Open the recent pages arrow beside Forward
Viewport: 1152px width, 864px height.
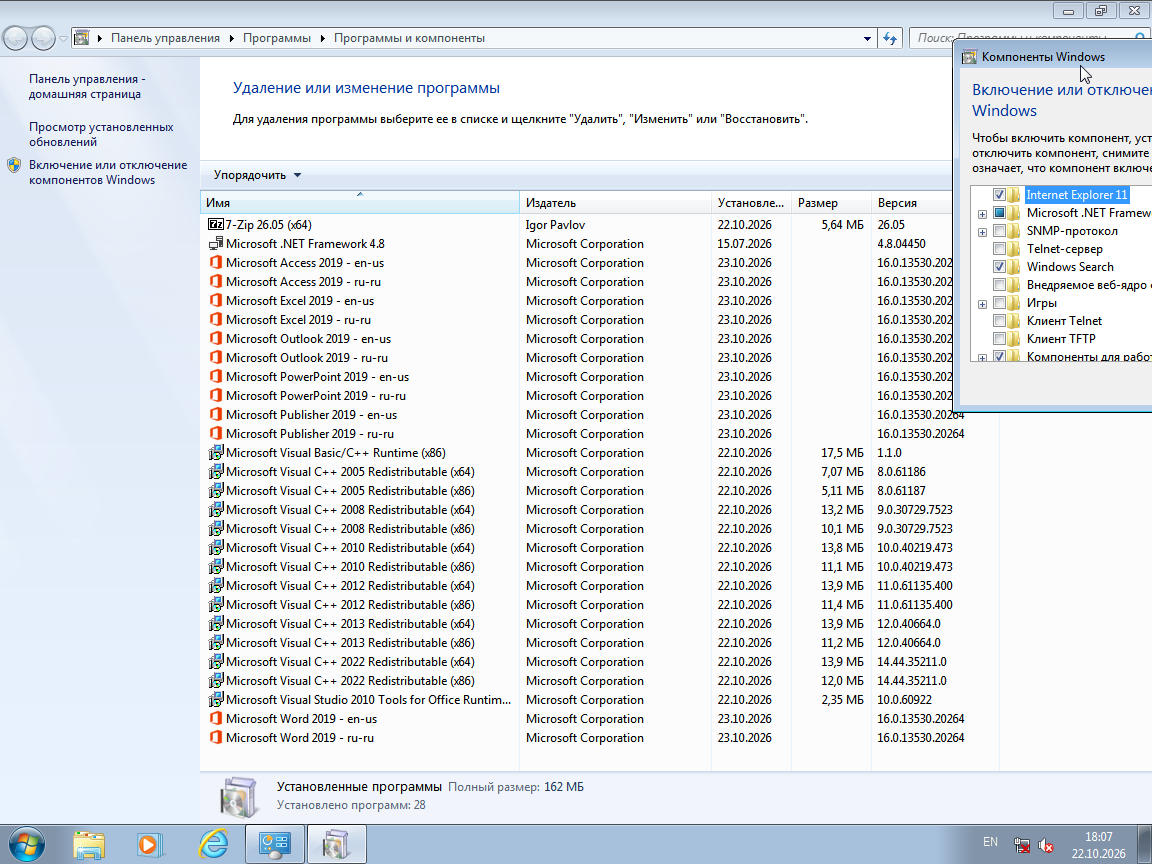64,38
